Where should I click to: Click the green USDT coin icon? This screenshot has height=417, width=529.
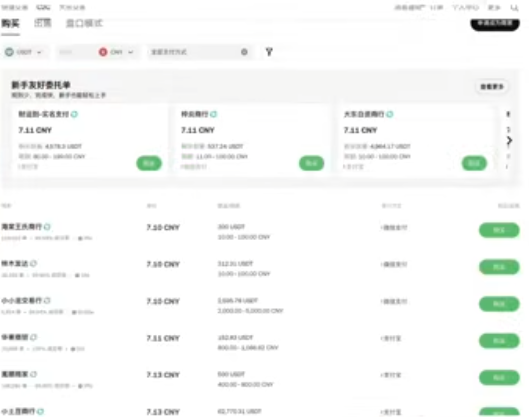(9, 52)
